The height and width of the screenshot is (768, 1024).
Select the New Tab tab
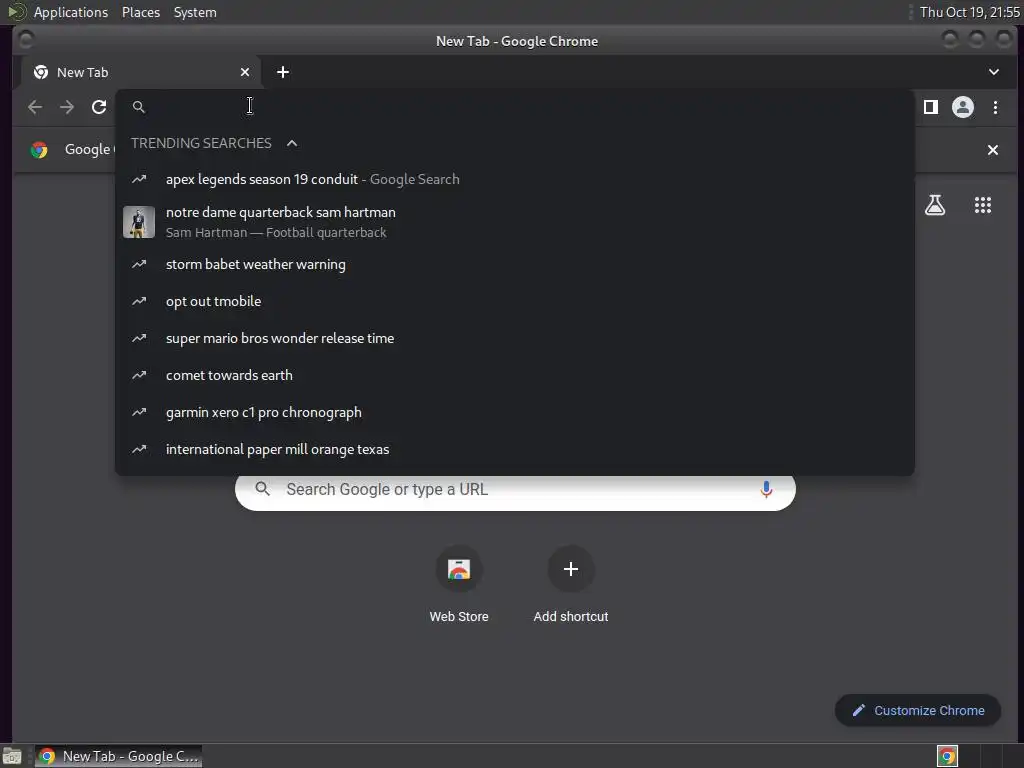click(x=140, y=72)
